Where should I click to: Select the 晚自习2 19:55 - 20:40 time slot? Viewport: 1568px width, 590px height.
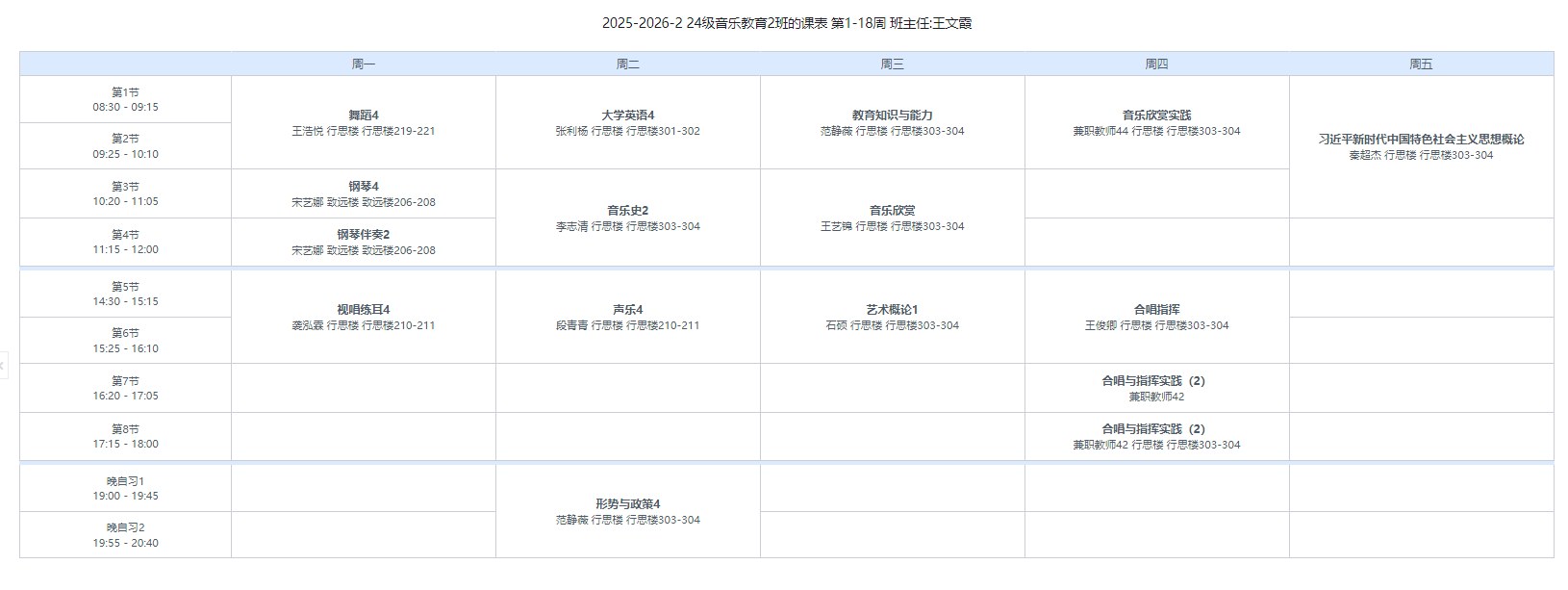coord(125,535)
